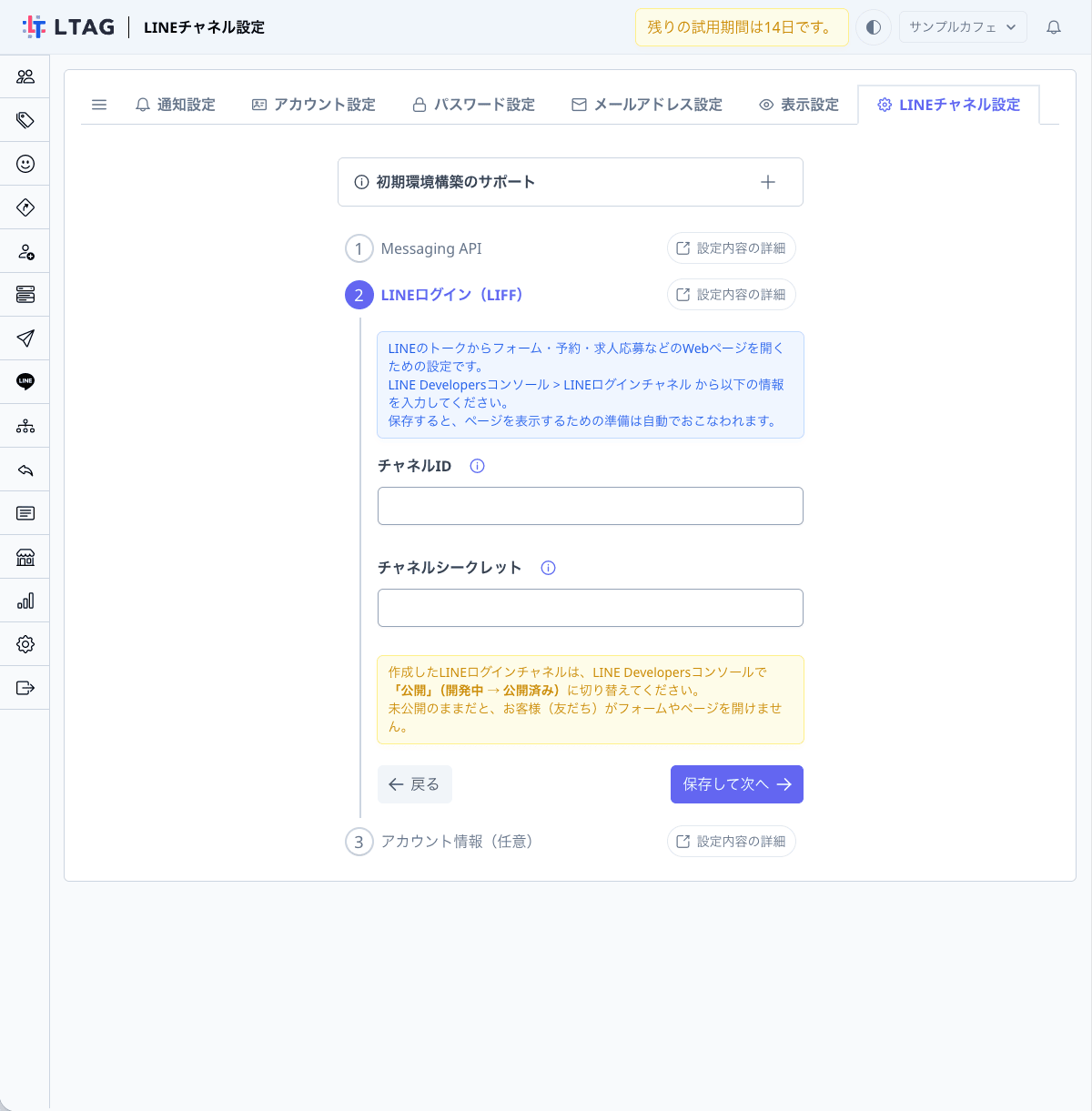
Task: Open the text form icon in sidebar
Action: coord(25,513)
